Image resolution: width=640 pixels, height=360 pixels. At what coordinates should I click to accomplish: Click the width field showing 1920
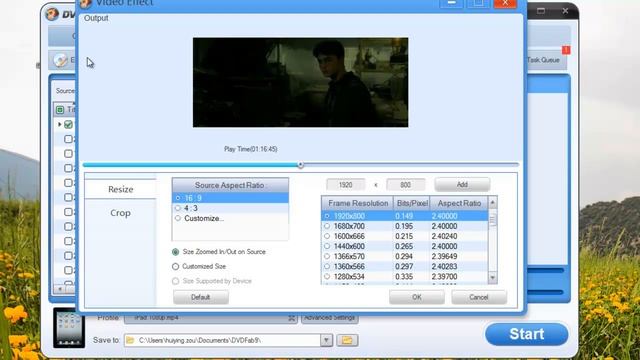point(345,185)
